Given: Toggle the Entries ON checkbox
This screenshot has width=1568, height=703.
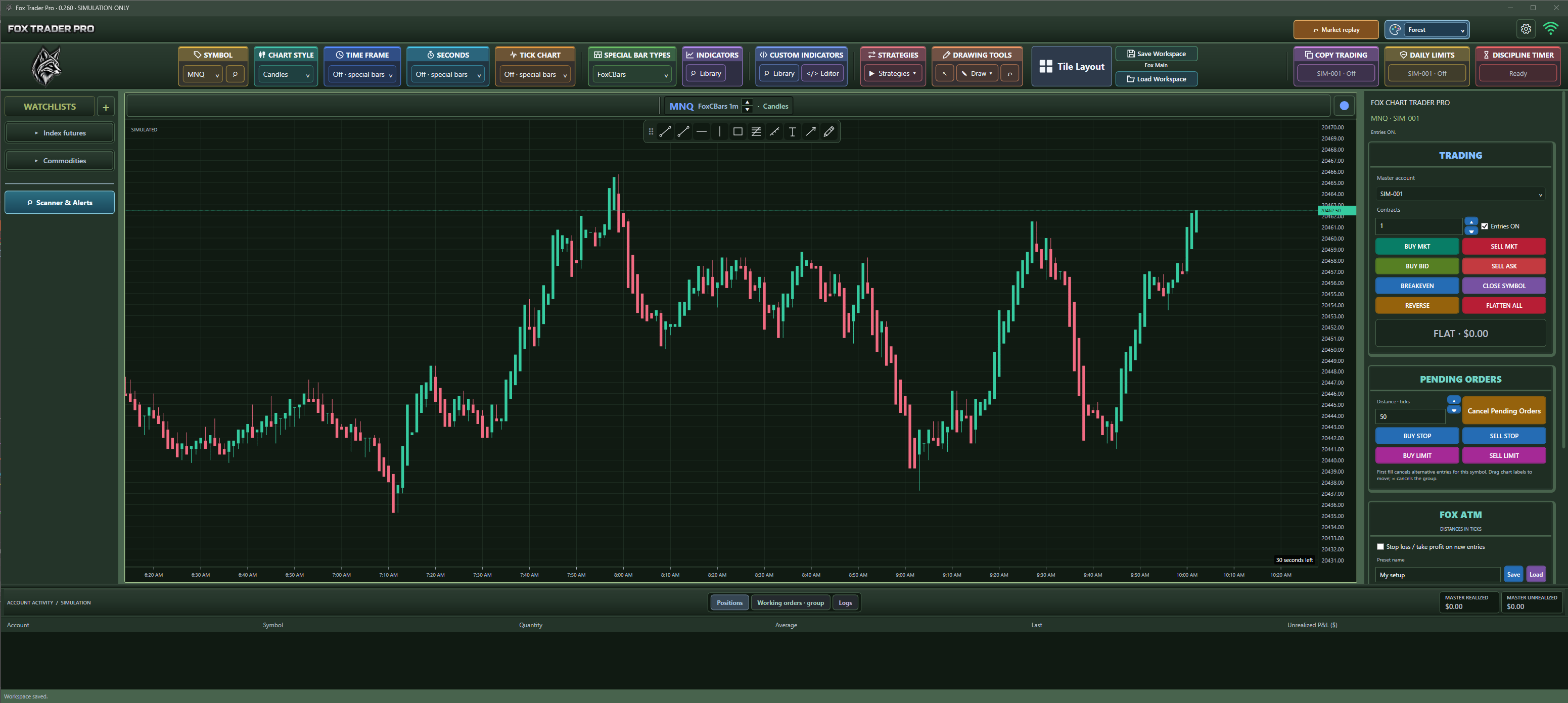Looking at the screenshot, I should [x=1485, y=226].
